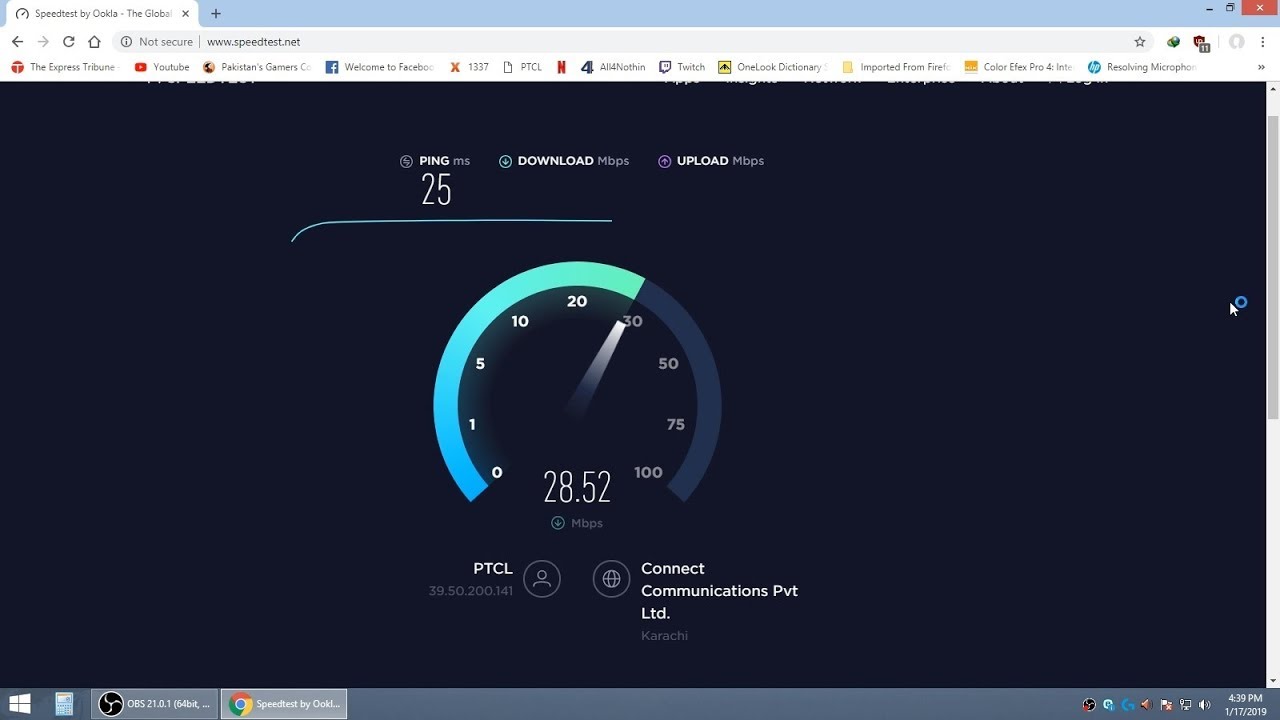Open the Youtube bookmark
1280x720 pixels.
(162, 67)
